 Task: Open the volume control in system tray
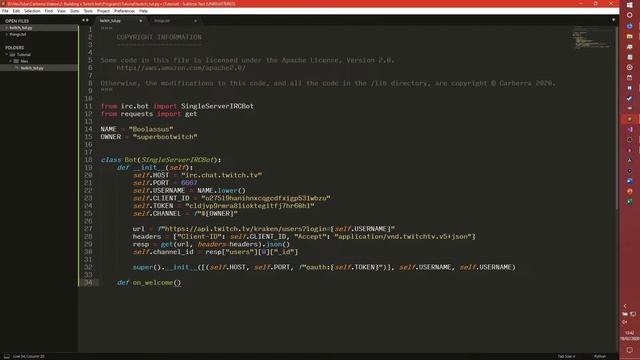click(x=624, y=322)
